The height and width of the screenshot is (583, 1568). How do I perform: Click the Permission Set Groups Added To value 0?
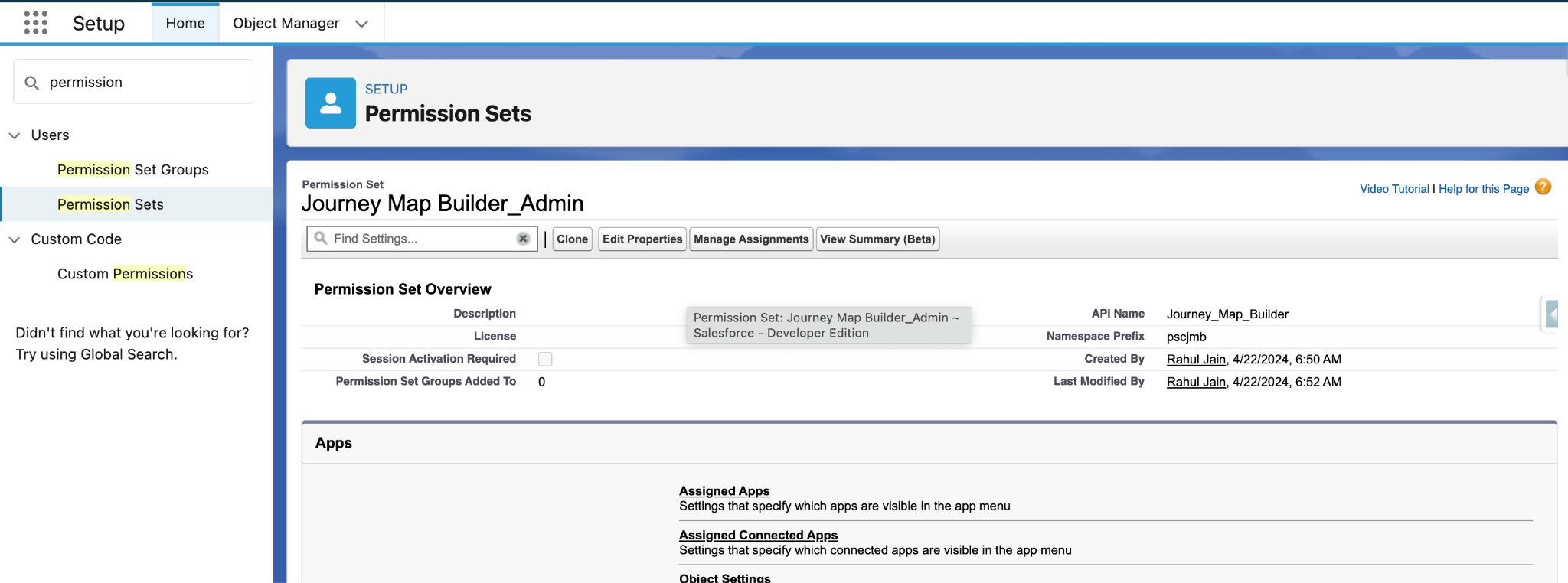pos(542,382)
